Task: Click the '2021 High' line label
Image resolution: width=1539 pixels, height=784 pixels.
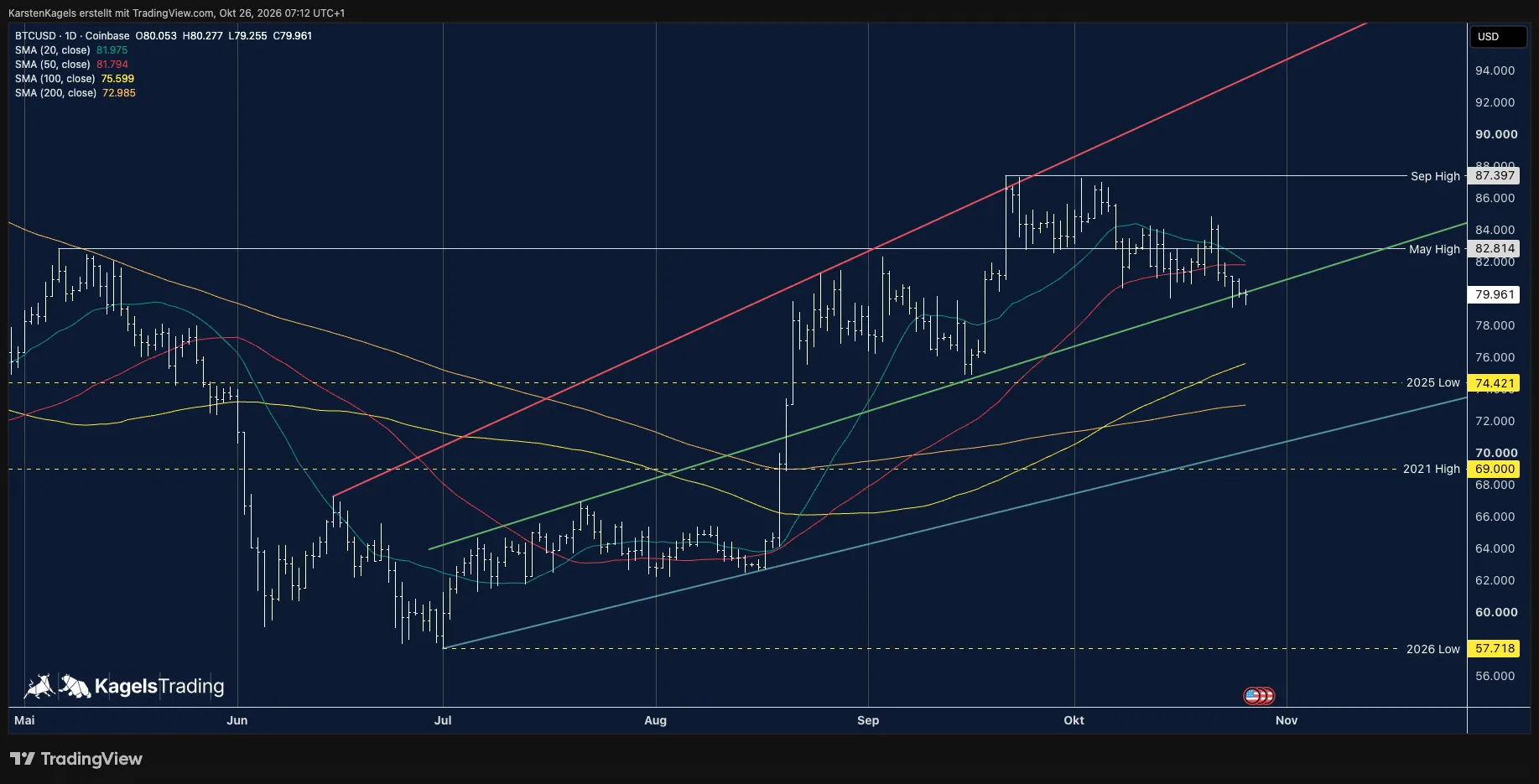Action: click(1432, 469)
